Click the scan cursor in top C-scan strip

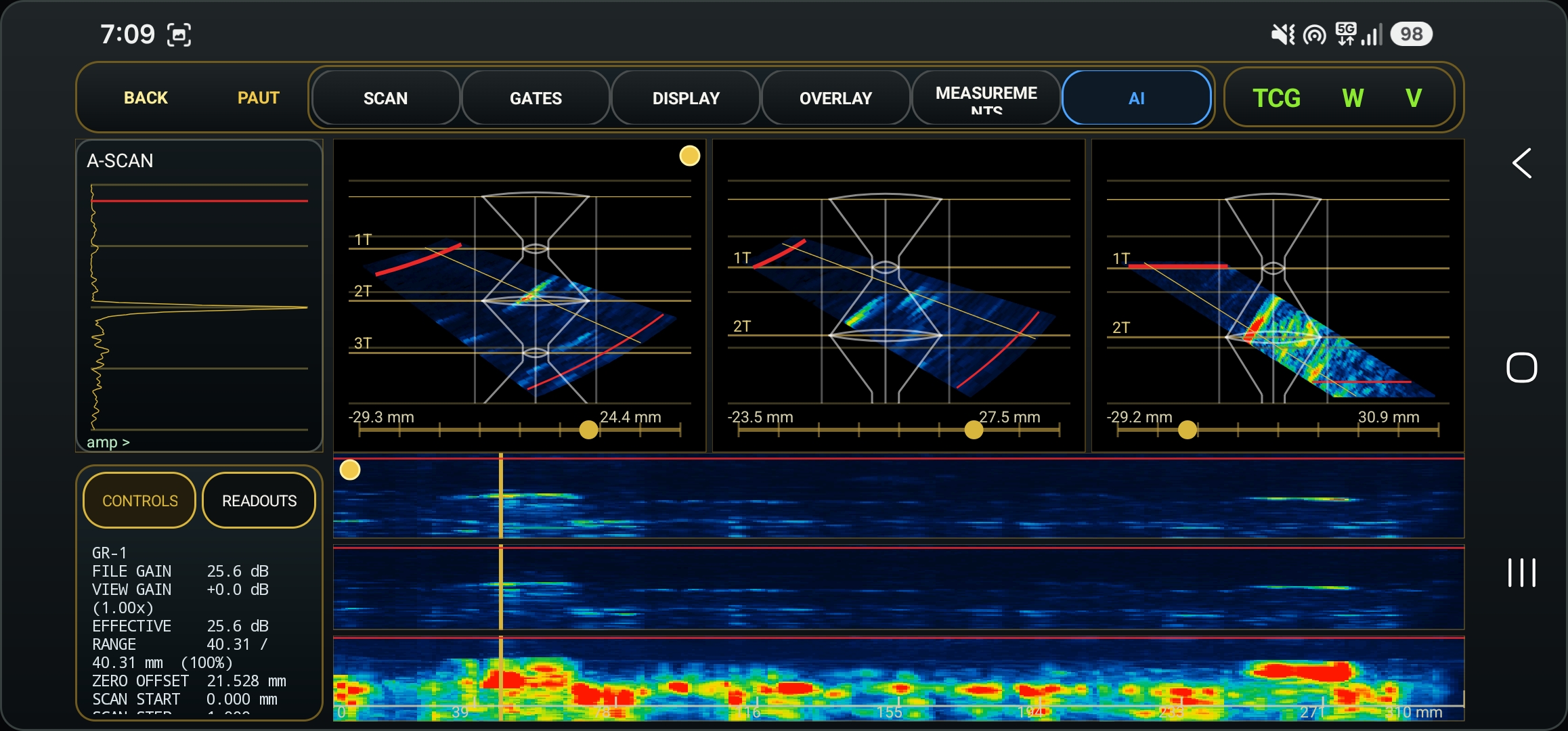coord(501,497)
